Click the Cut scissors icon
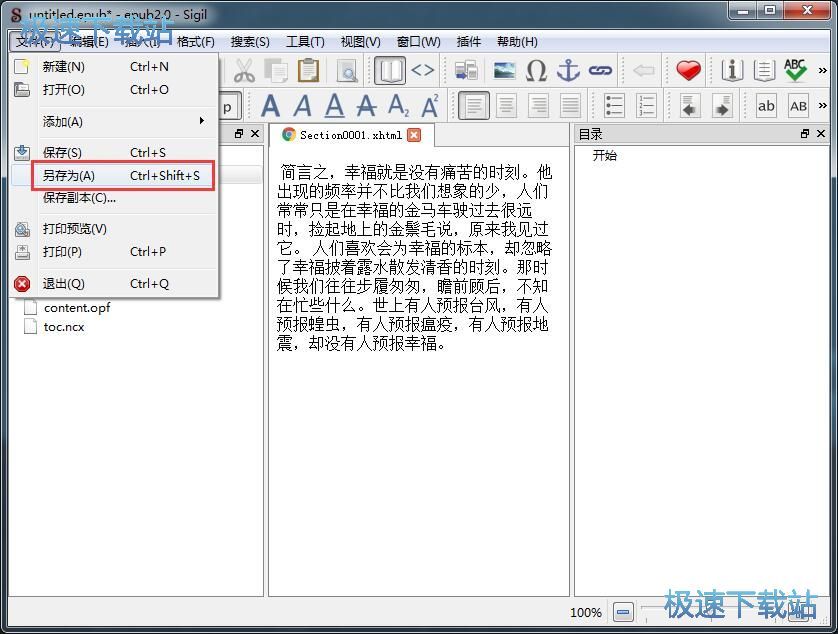The image size is (838, 634). click(244, 71)
